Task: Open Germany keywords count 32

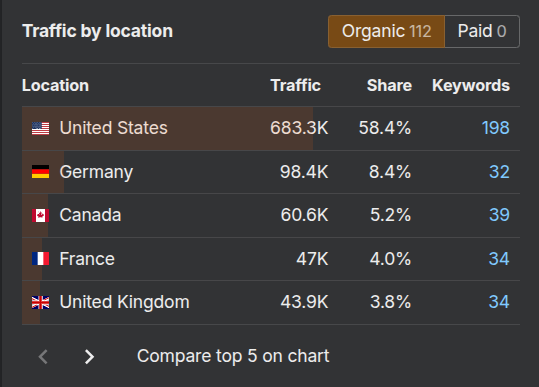Action: (x=499, y=172)
